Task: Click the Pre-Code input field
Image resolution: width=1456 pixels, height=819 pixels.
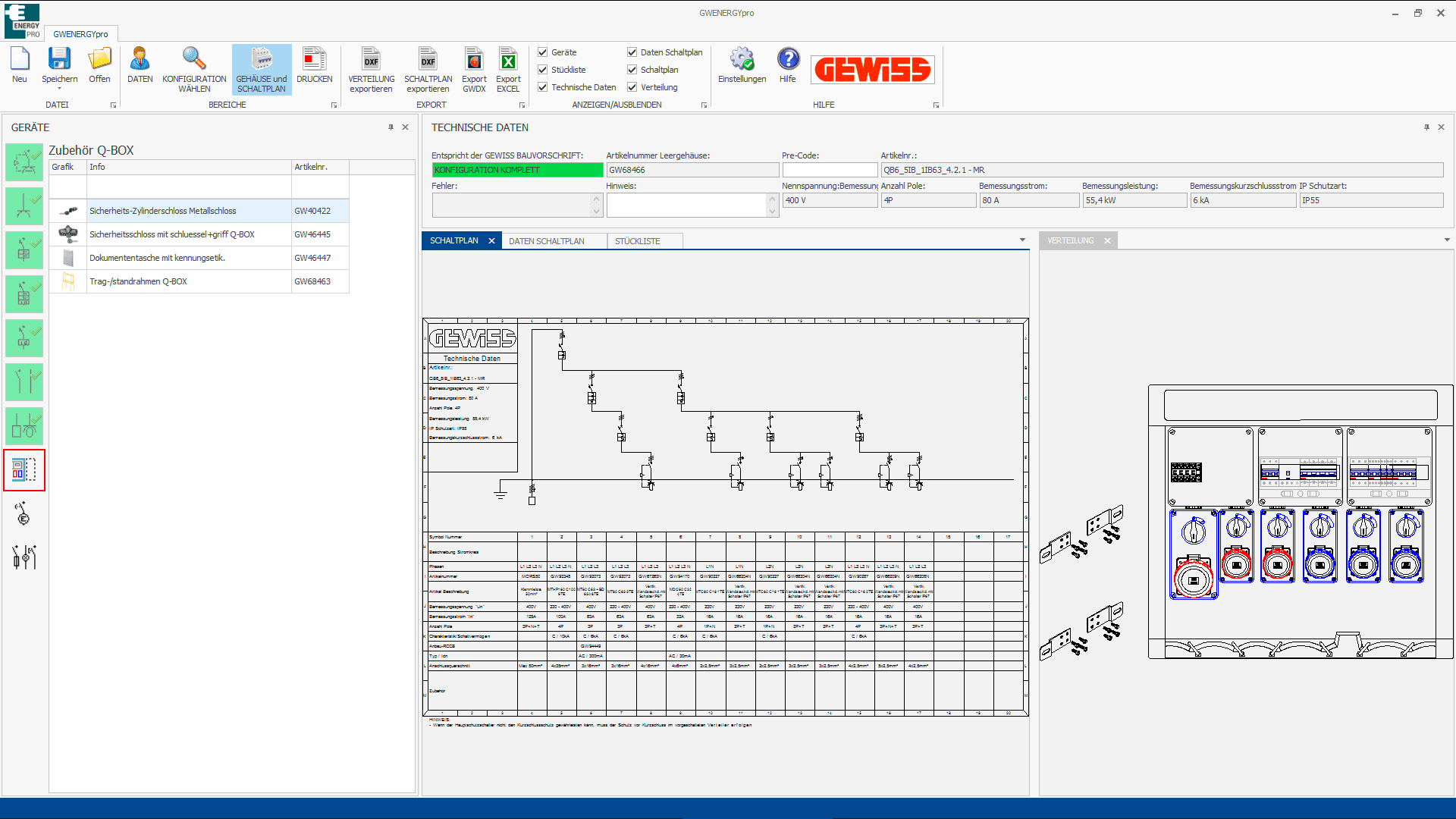Action: [830, 170]
